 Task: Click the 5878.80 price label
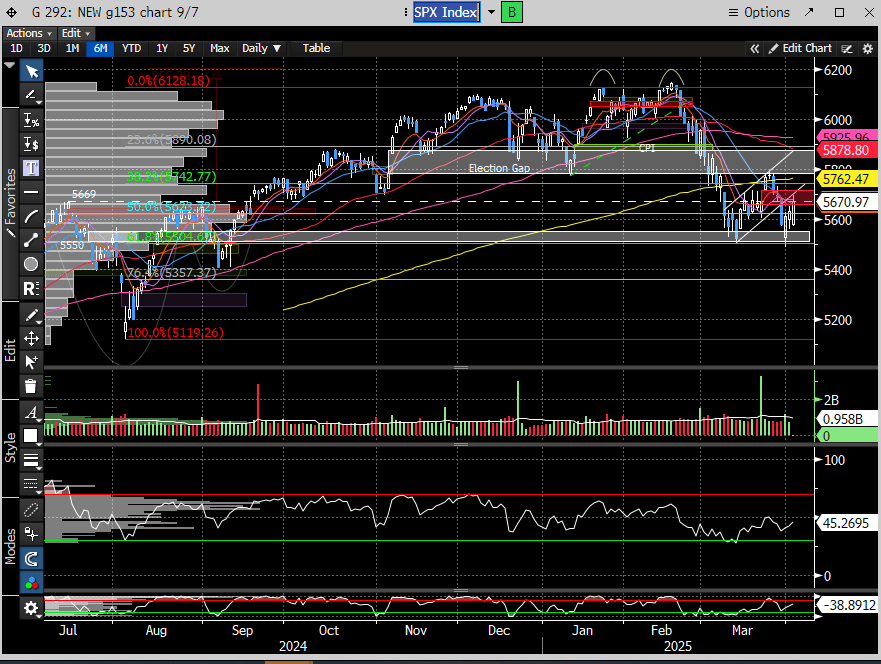pyautogui.click(x=846, y=150)
